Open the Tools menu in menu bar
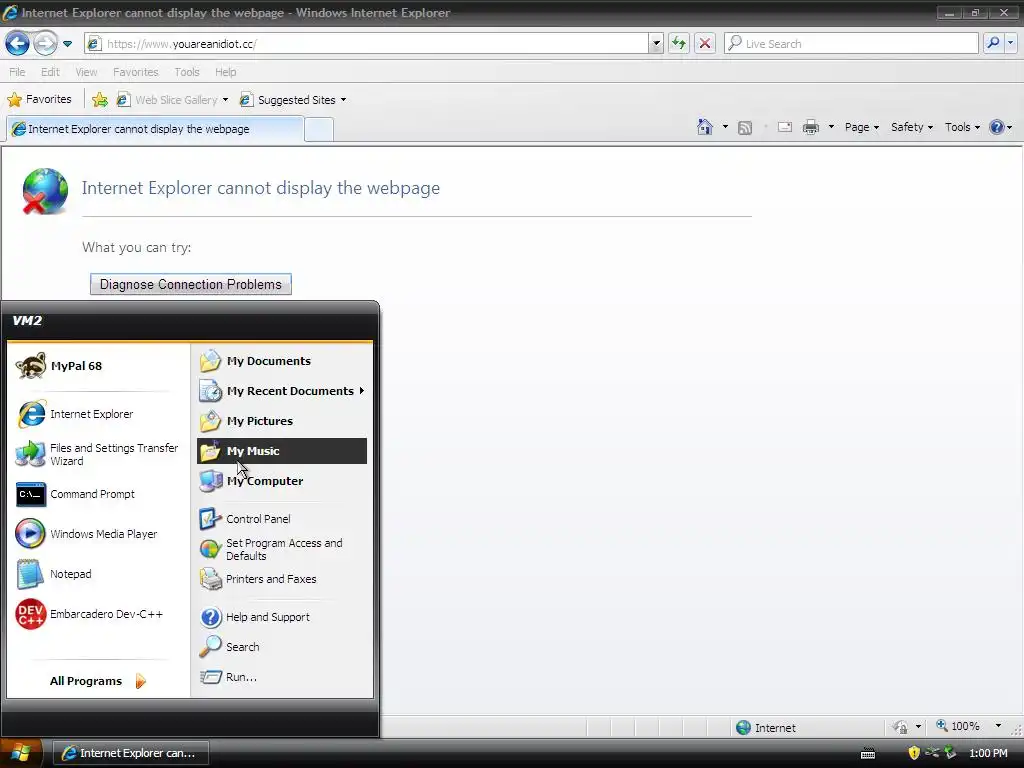 (x=187, y=72)
